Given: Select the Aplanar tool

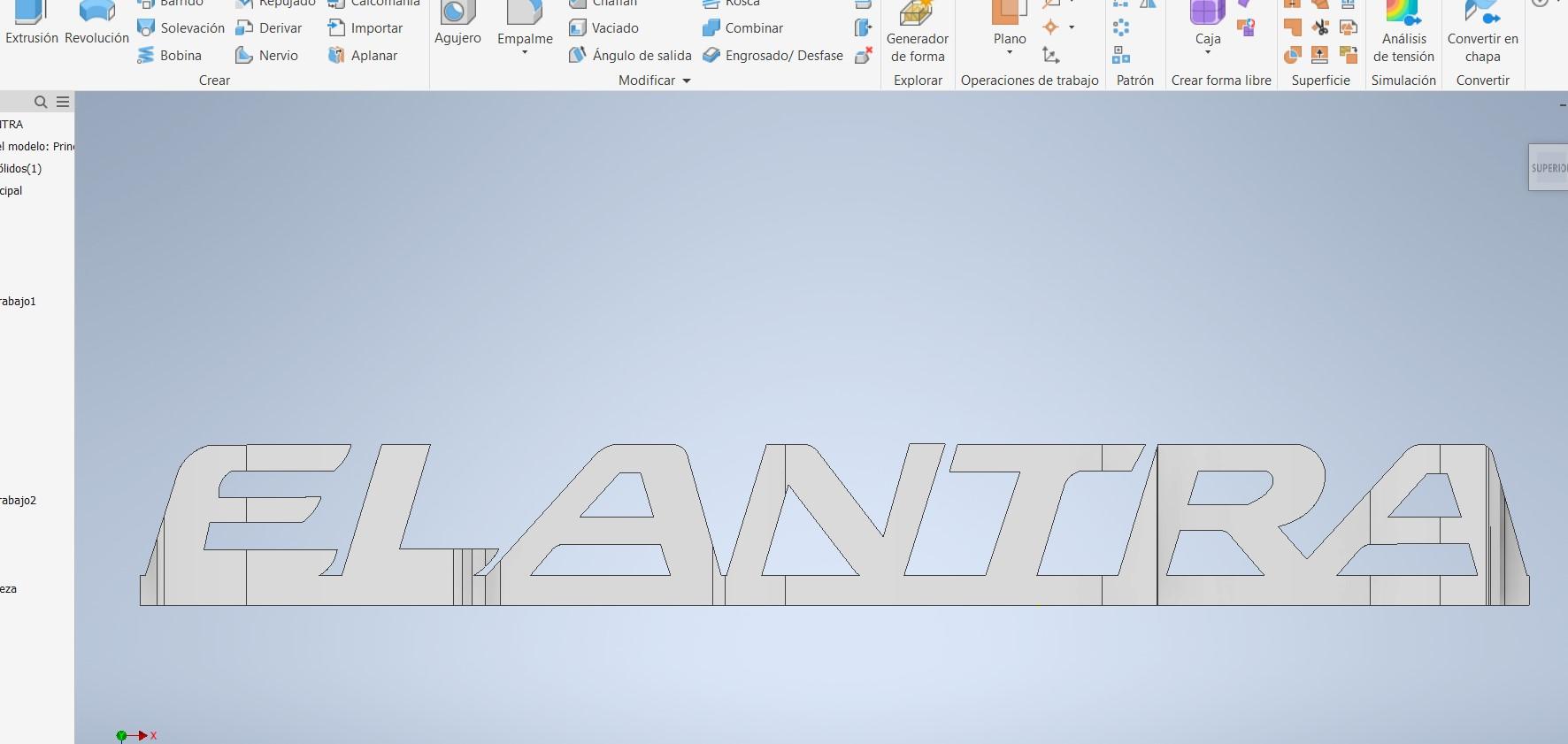Looking at the screenshot, I should tap(363, 56).
